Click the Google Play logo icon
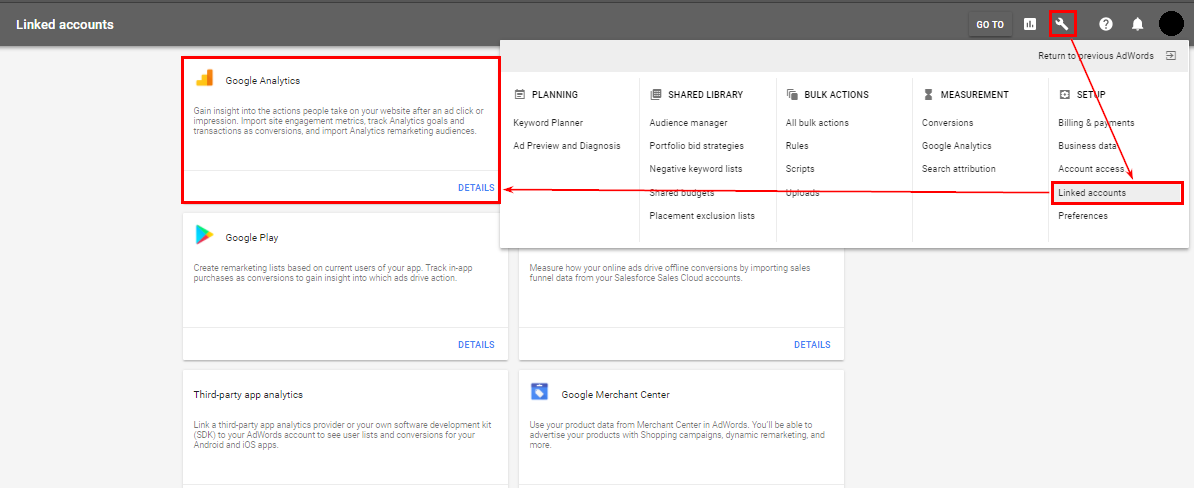1194x488 pixels. coord(203,235)
